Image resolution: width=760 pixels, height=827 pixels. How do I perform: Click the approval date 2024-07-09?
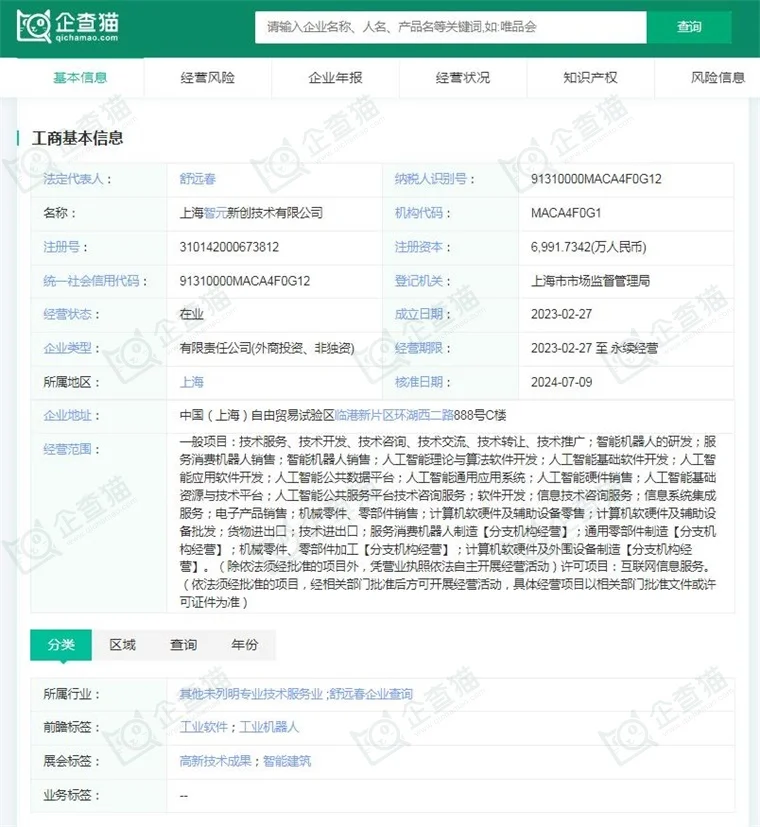(561, 382)
